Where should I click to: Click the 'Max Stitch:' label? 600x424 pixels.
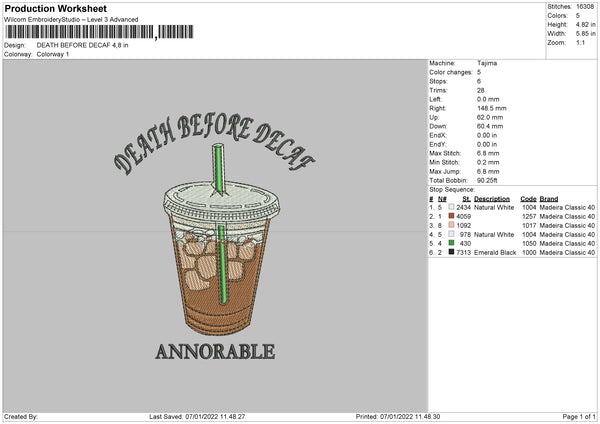coord(445,153)
